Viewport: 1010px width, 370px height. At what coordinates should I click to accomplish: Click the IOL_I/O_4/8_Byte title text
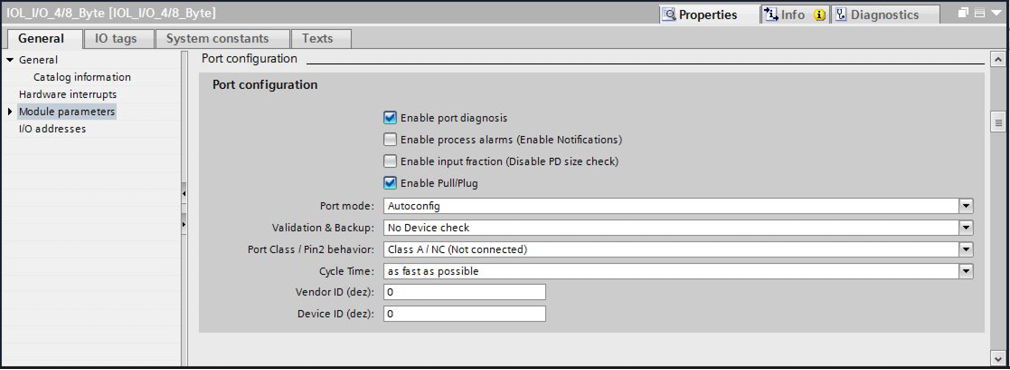[x=111, y=13]
